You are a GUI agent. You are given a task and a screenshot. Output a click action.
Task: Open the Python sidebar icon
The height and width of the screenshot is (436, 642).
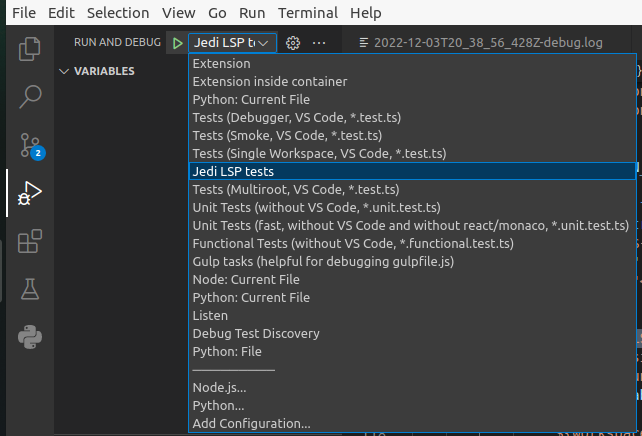[30, 337]
